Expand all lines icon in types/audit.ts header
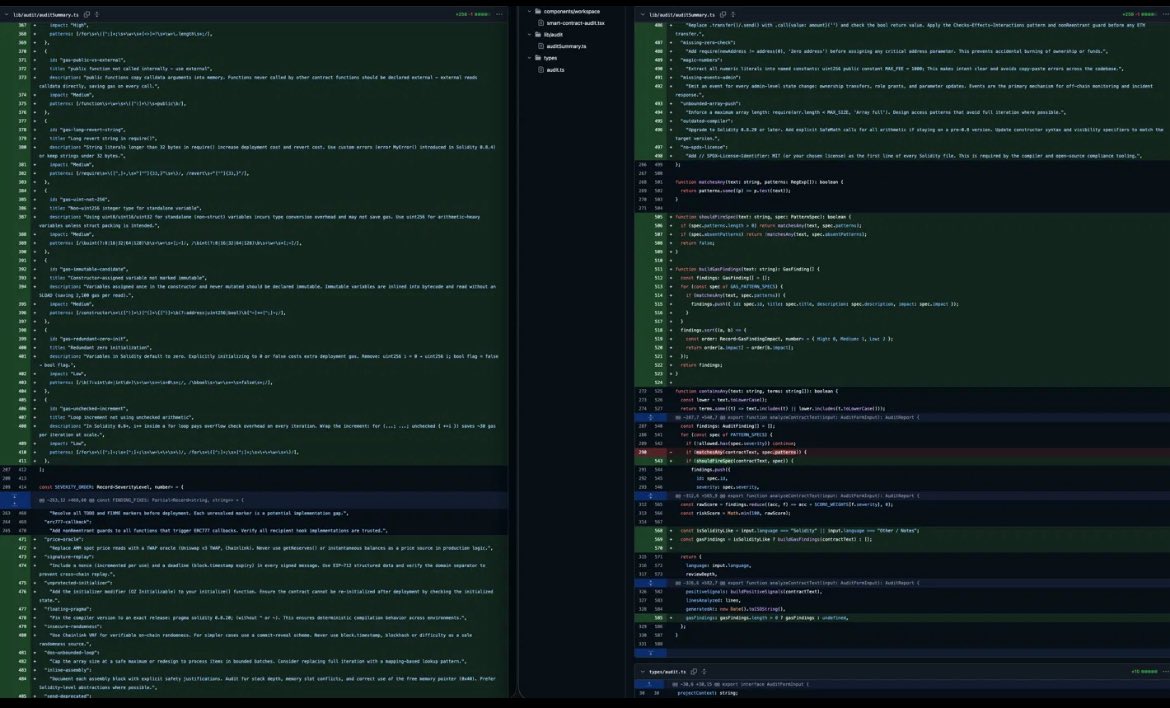 703,671
